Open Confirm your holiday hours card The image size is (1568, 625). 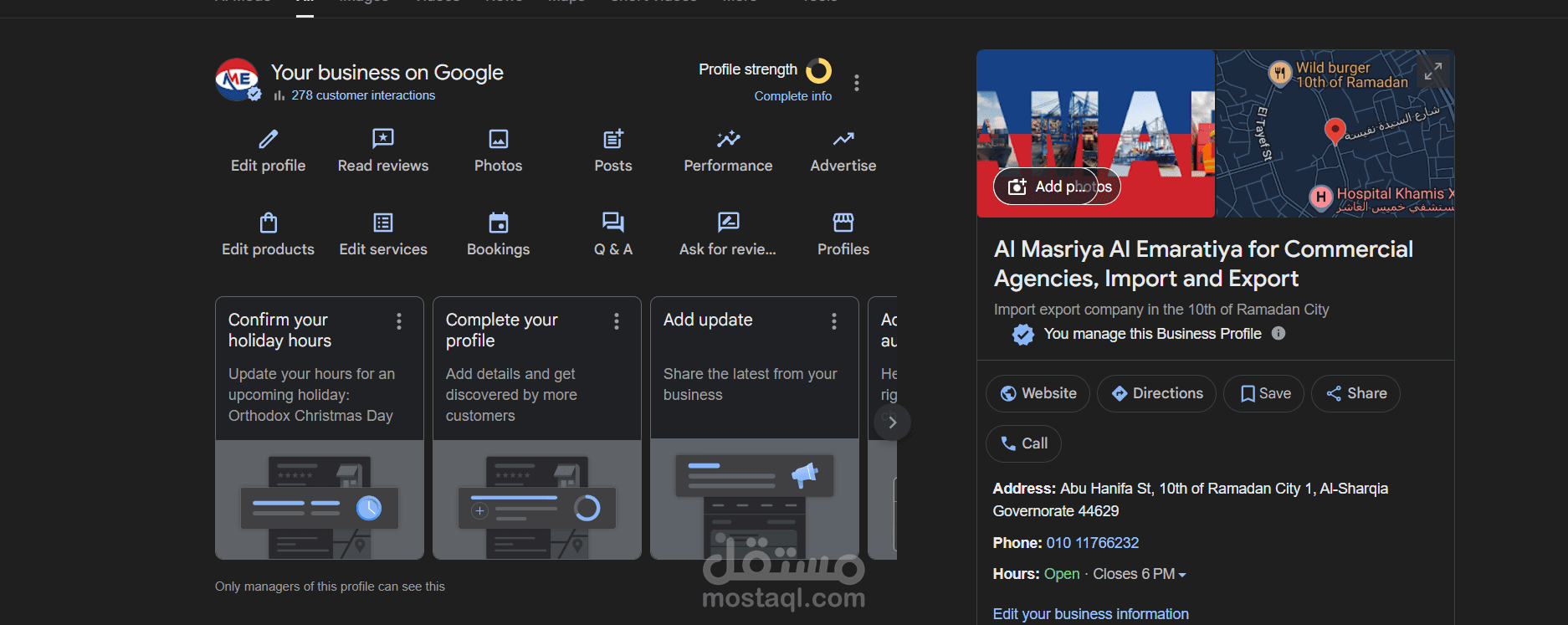pos(320,428)
